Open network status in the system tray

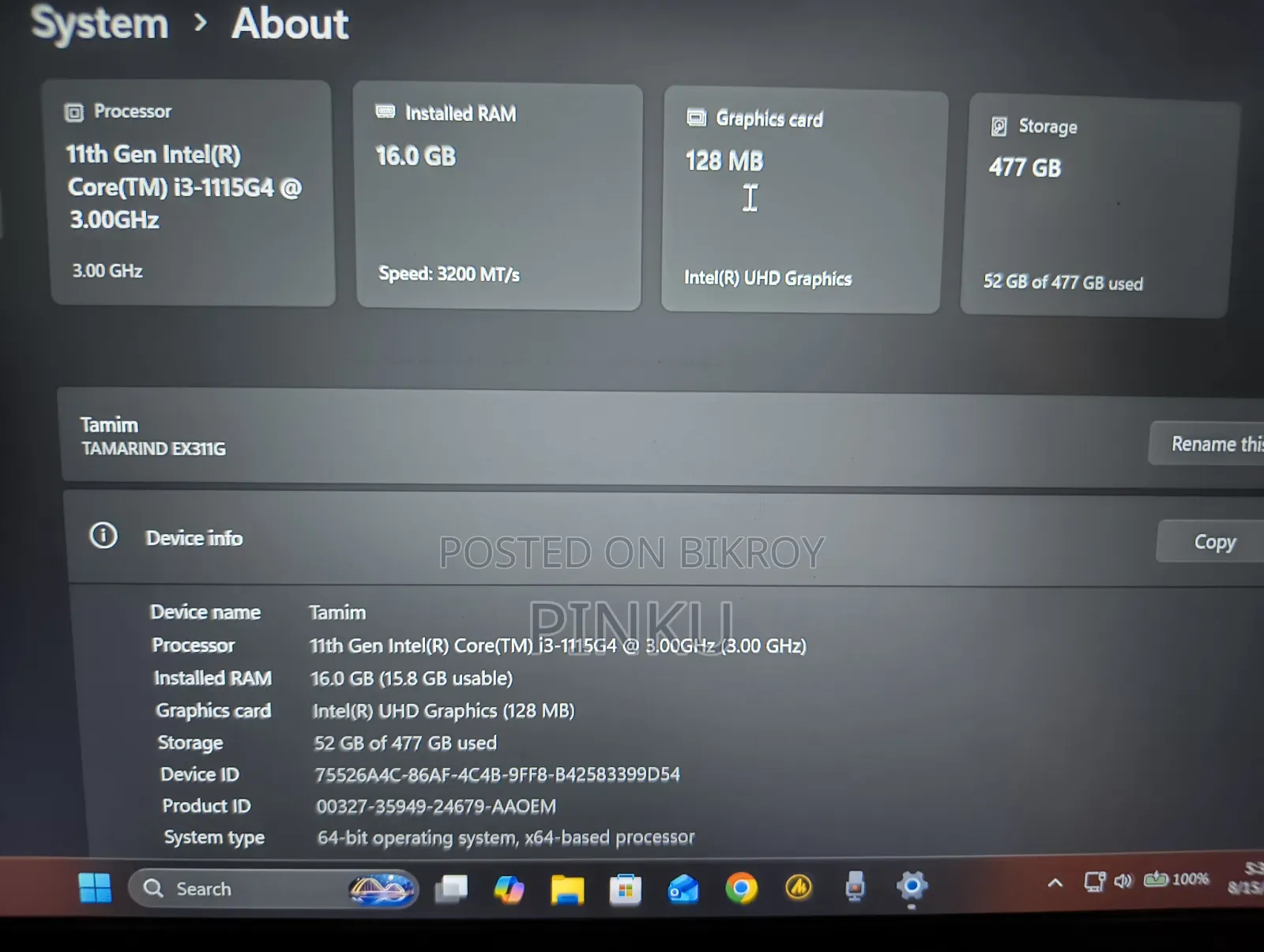pos(1095,882)
